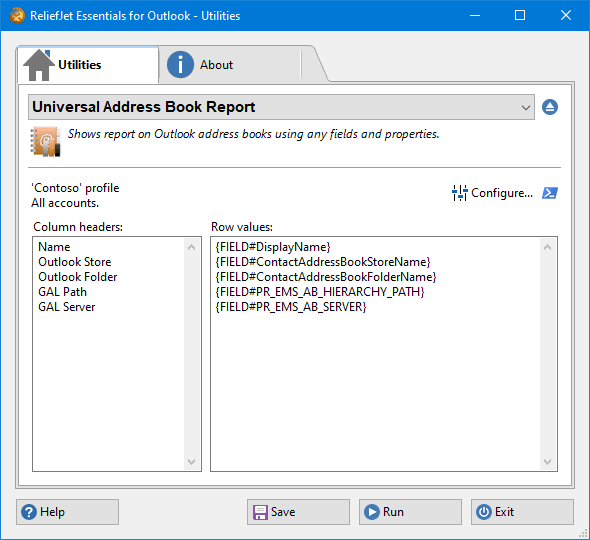Click up arrow of Row values scrollbar
590x540 pixels.
point(547,247)
